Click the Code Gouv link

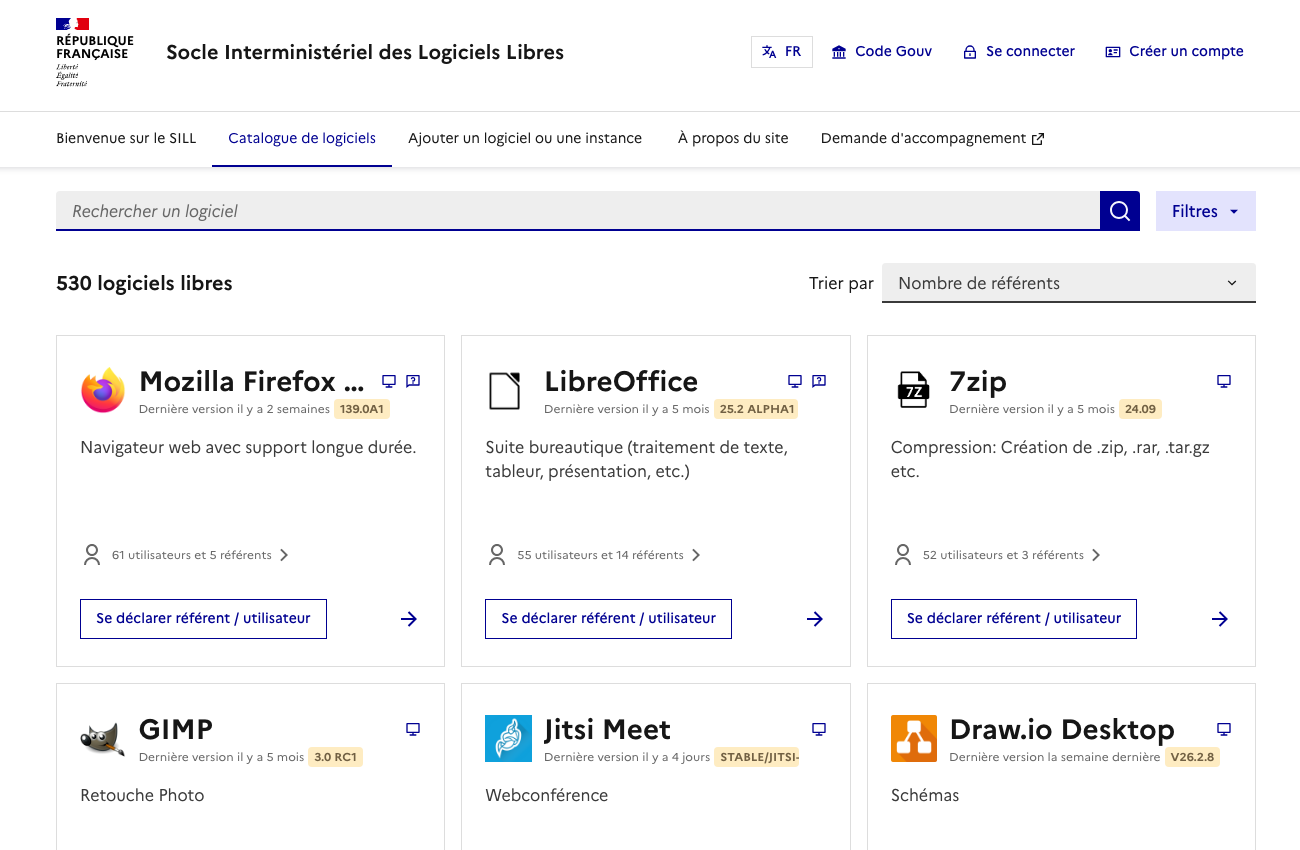(x=882, y=52)
